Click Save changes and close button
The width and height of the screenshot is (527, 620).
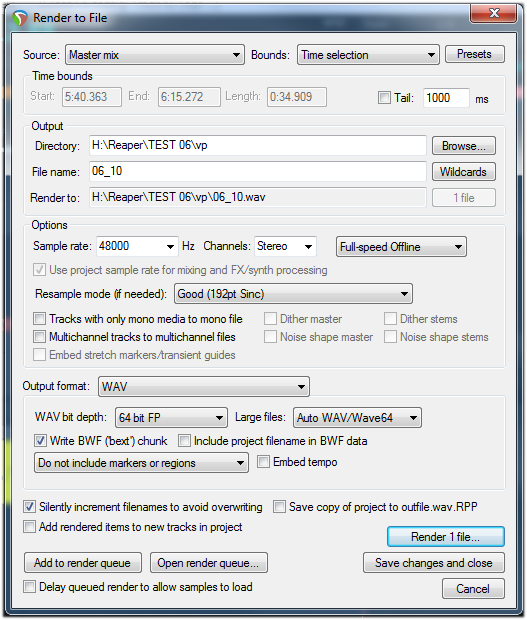[x=434, y=563]
